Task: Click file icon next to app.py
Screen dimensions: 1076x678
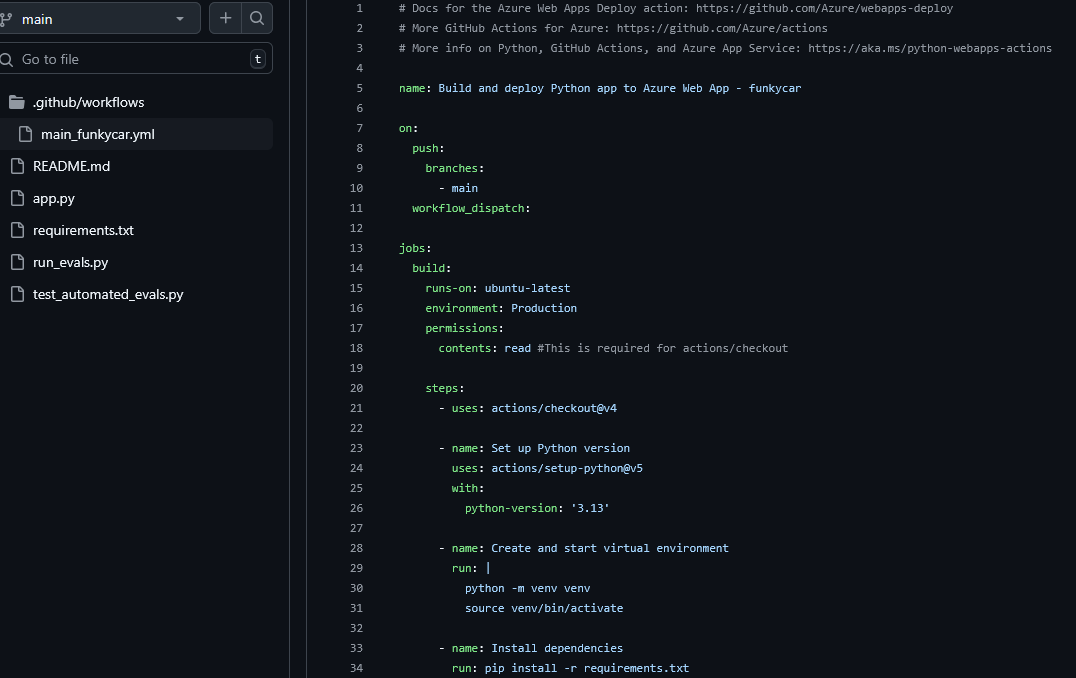Action: point(18,198)
